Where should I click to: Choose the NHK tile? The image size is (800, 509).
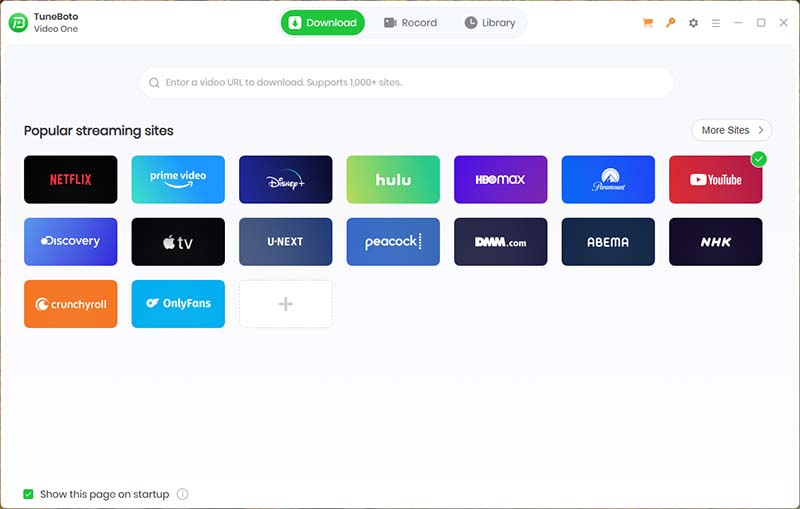[x=716, y=242]
